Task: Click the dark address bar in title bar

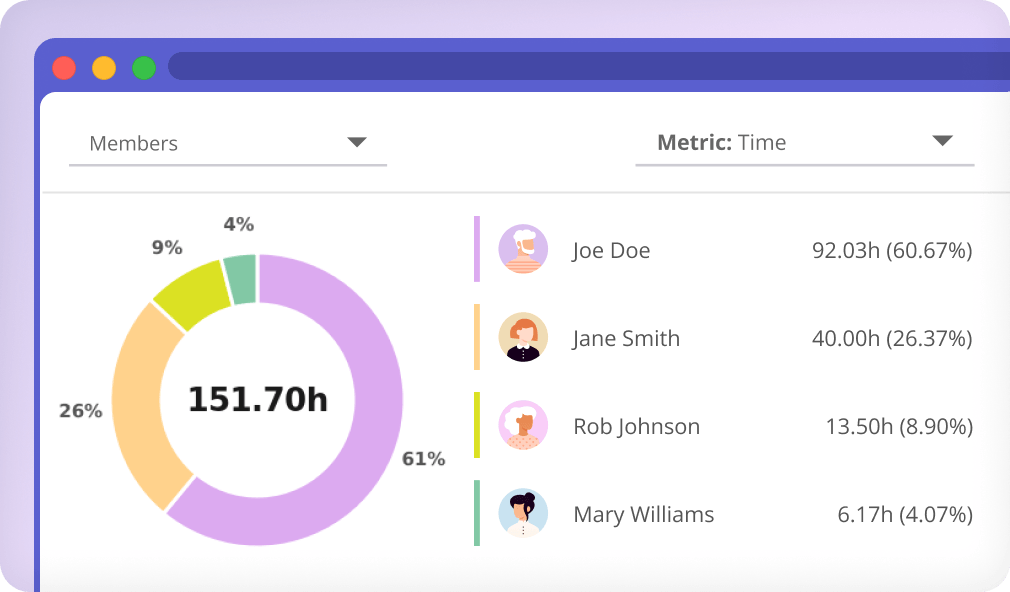Action: pos(589,66)
